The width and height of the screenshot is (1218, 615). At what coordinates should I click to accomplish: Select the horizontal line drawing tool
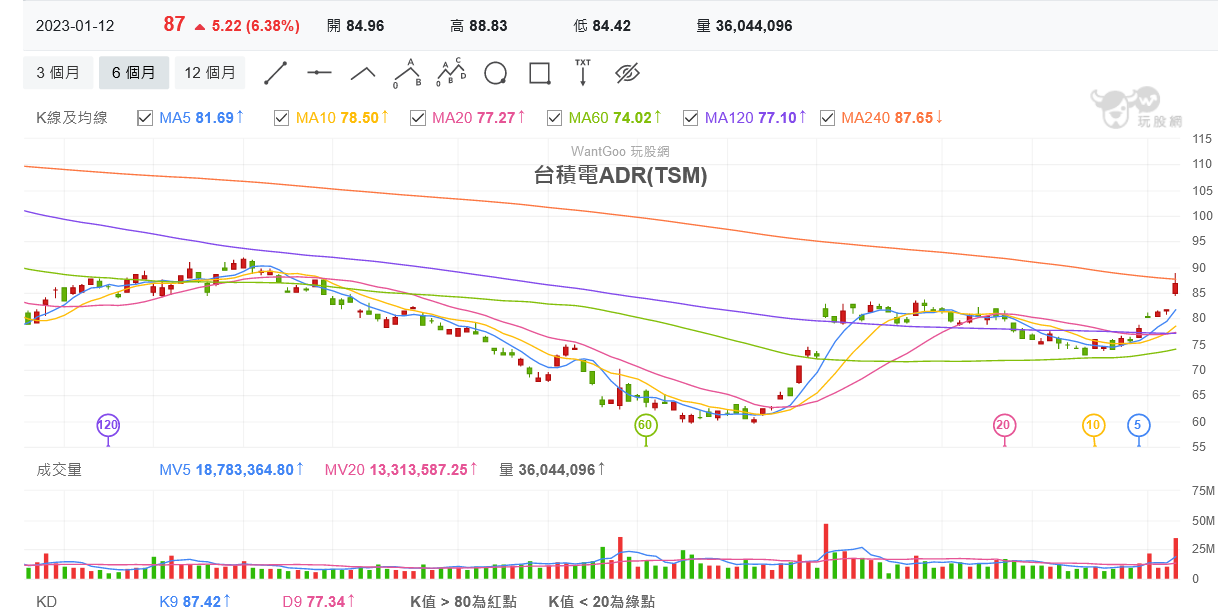coord(319,73)
